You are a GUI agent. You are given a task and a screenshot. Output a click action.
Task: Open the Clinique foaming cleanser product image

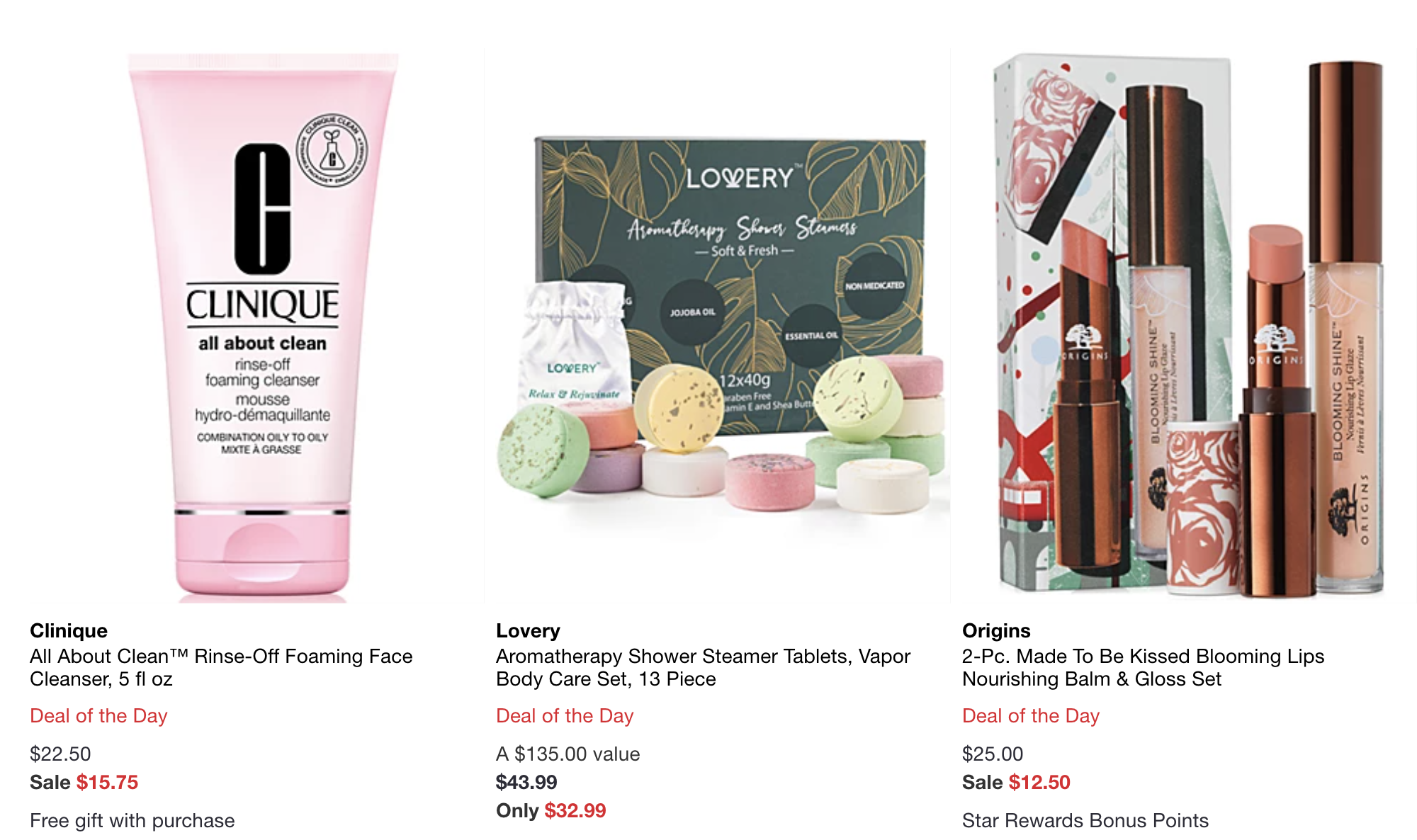[x=263, y=327]
